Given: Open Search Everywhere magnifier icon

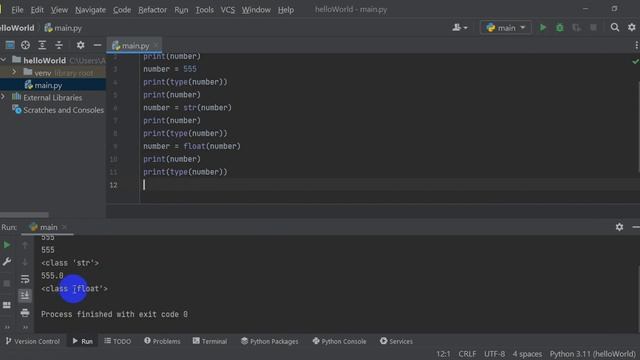Looking at the screenshot, I should click(x=615, y=27).
